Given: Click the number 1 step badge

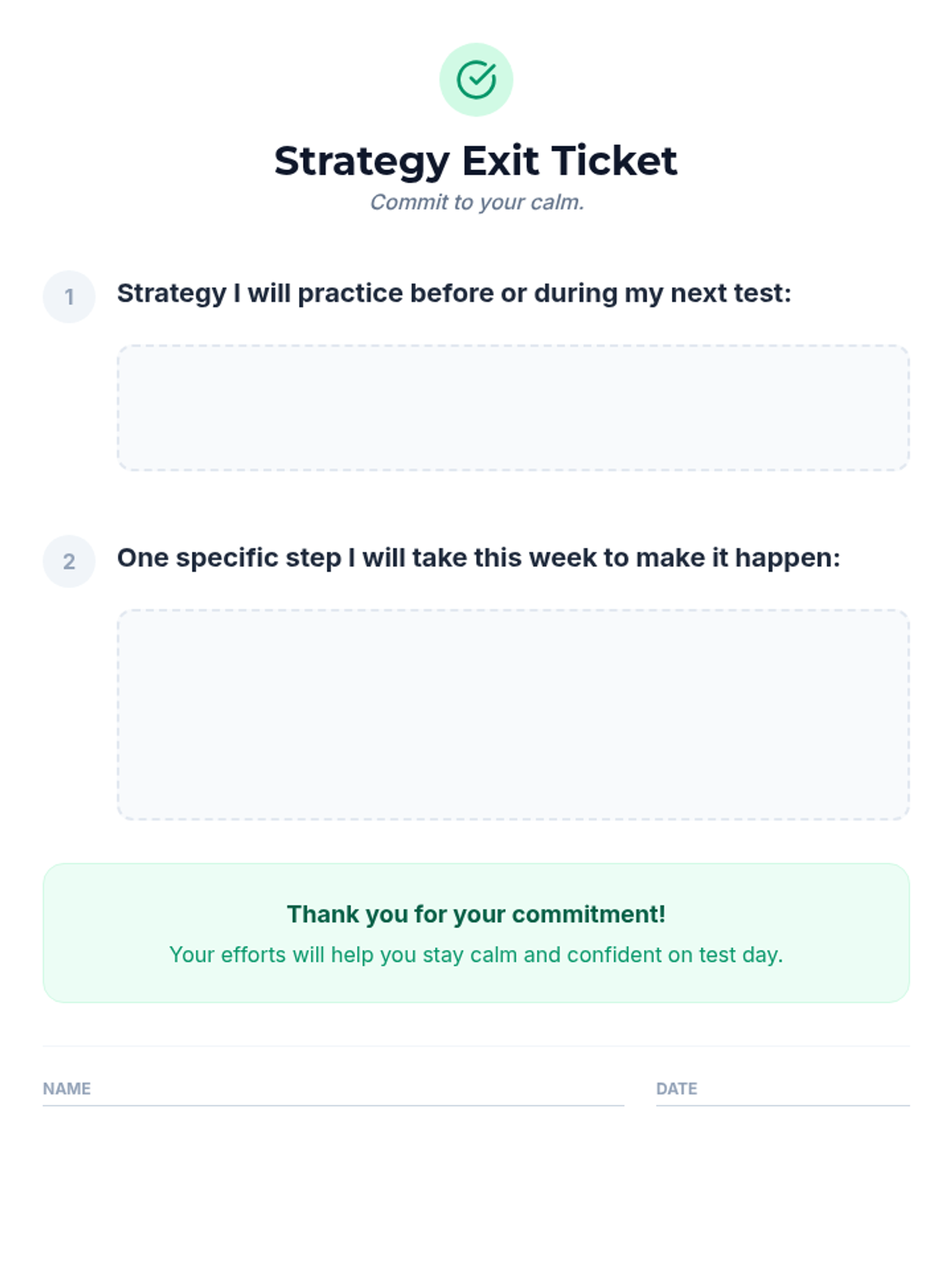Looking at the screenshot, I should click(69, 297).
